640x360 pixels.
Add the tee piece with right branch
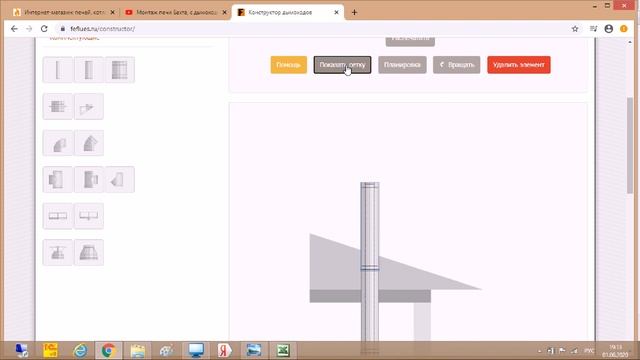click(89, 180)
